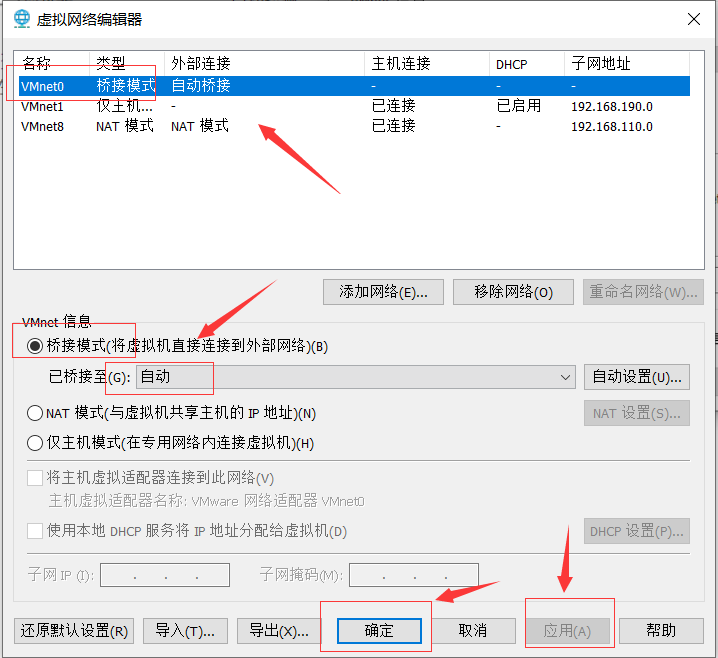Click the 移除网络 button
The image size is (718, 658).
pyautogui.click(x=513, y=292)
